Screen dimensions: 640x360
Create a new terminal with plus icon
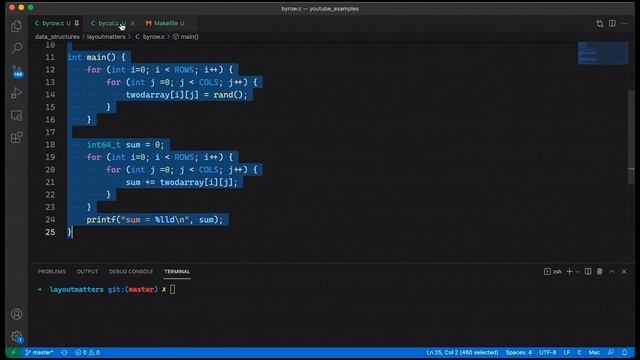point(569,271)
